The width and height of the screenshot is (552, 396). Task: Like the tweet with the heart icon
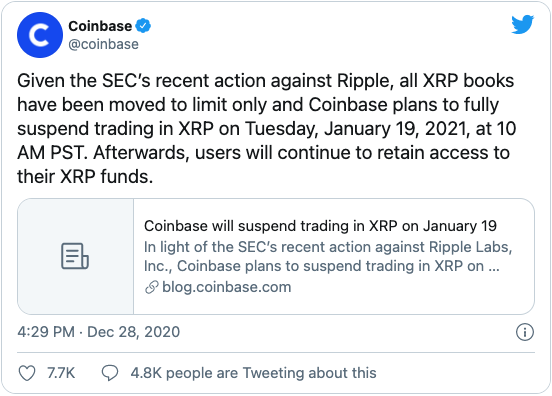[x=27, y=373]
